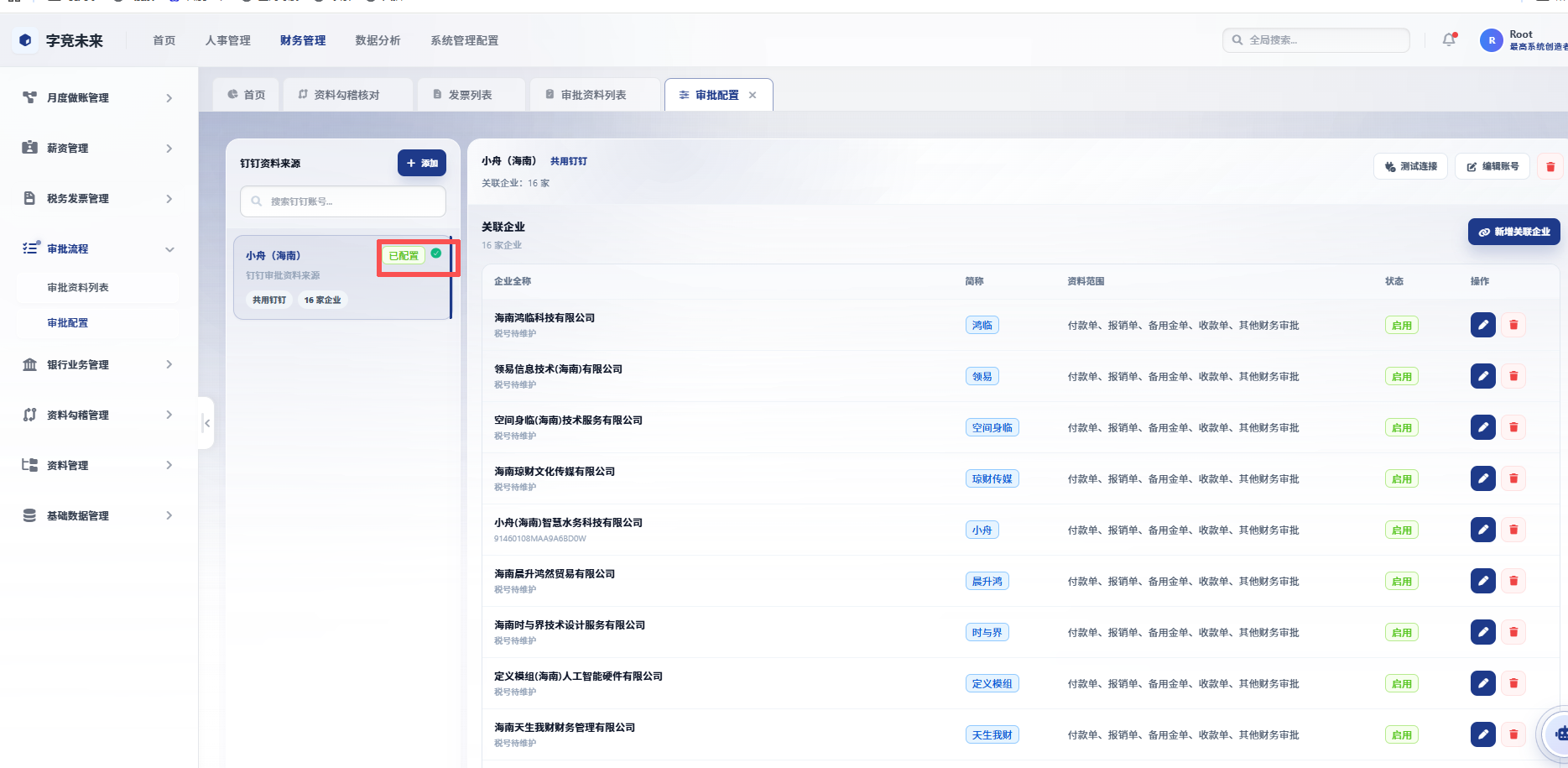Switch to the 资料勾稽核对 tab
The width and height of the screenshot is (1568, 768).
pyautogui.click(x=348, y=95)
